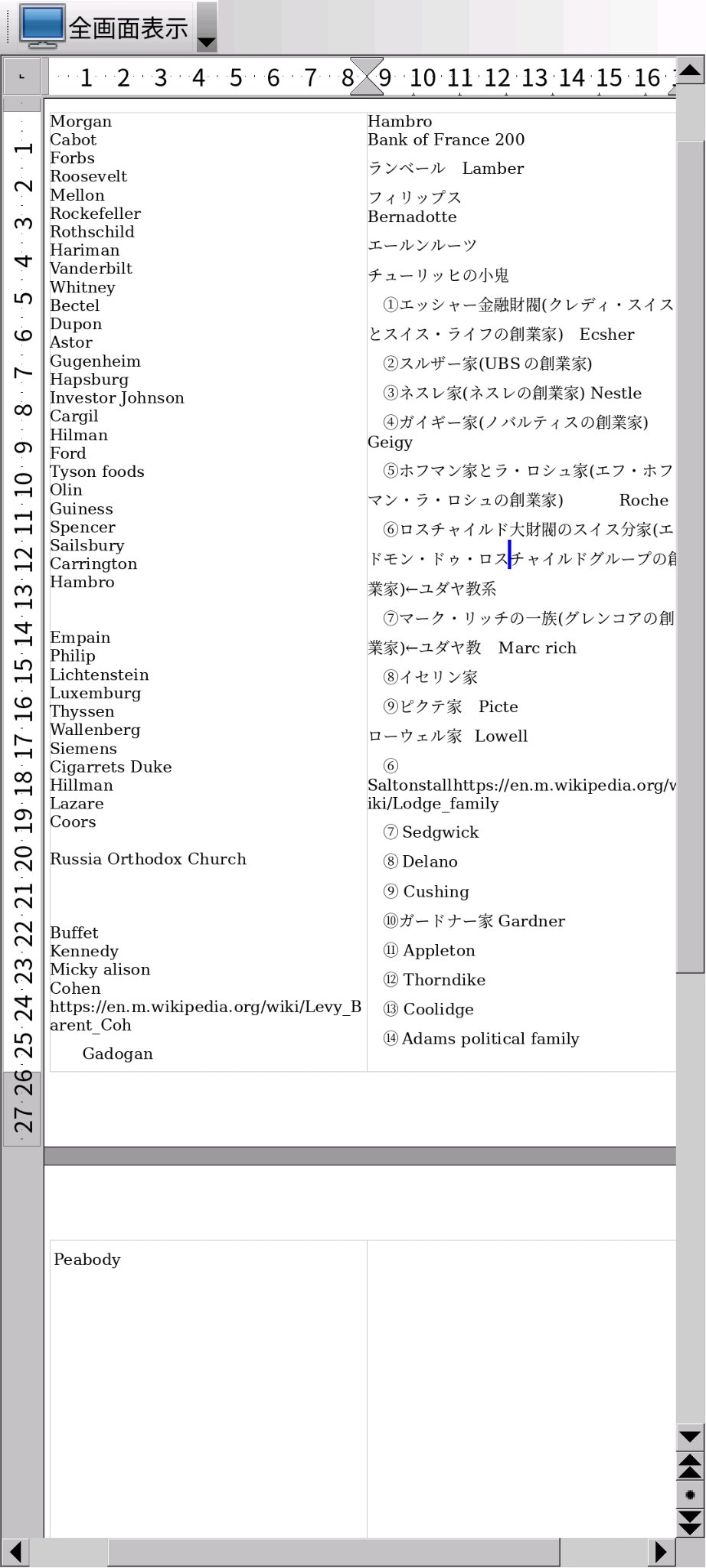The image size is (706, 1568).
Task: Click the 全画面表示 button label
Action: 128,28
